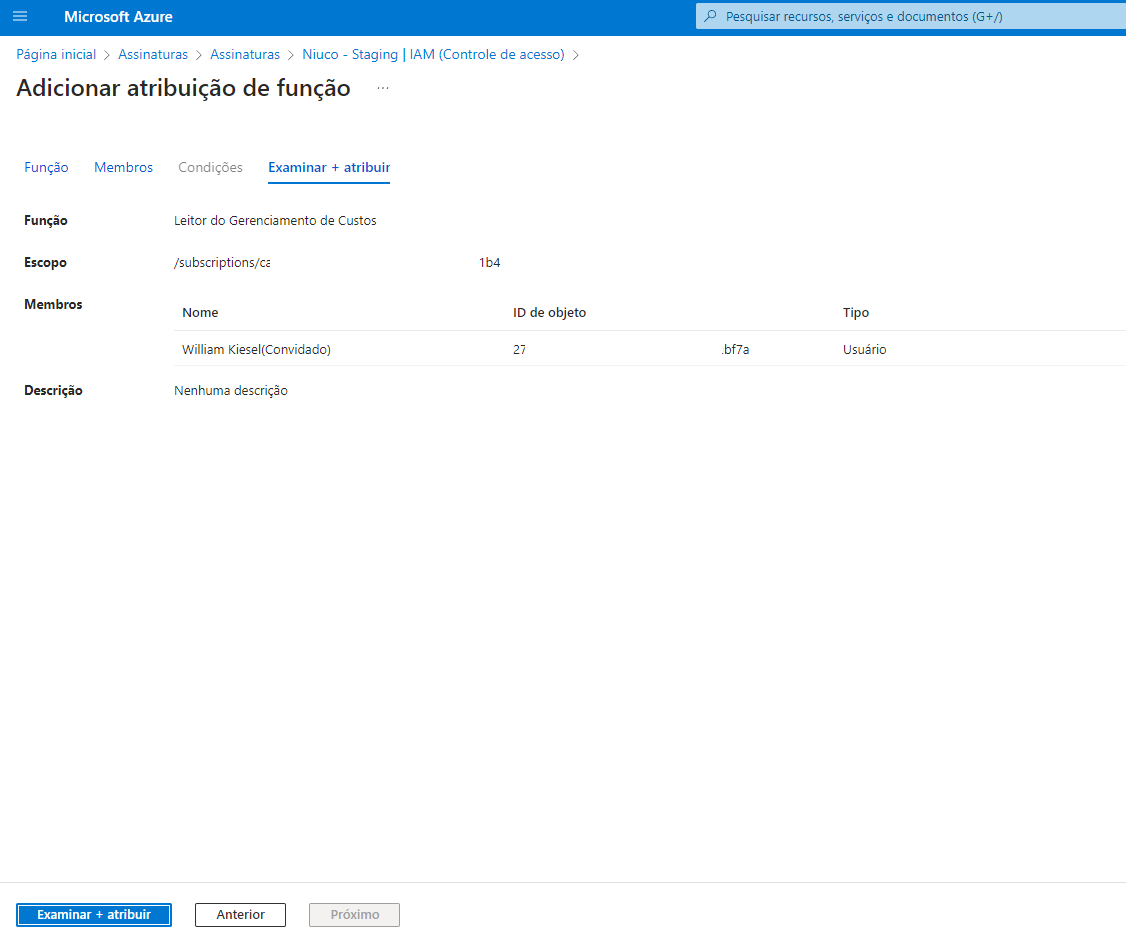1126x934 pixels.
Task: Click the Nenhuma descrição text
Action: [231, 391]
